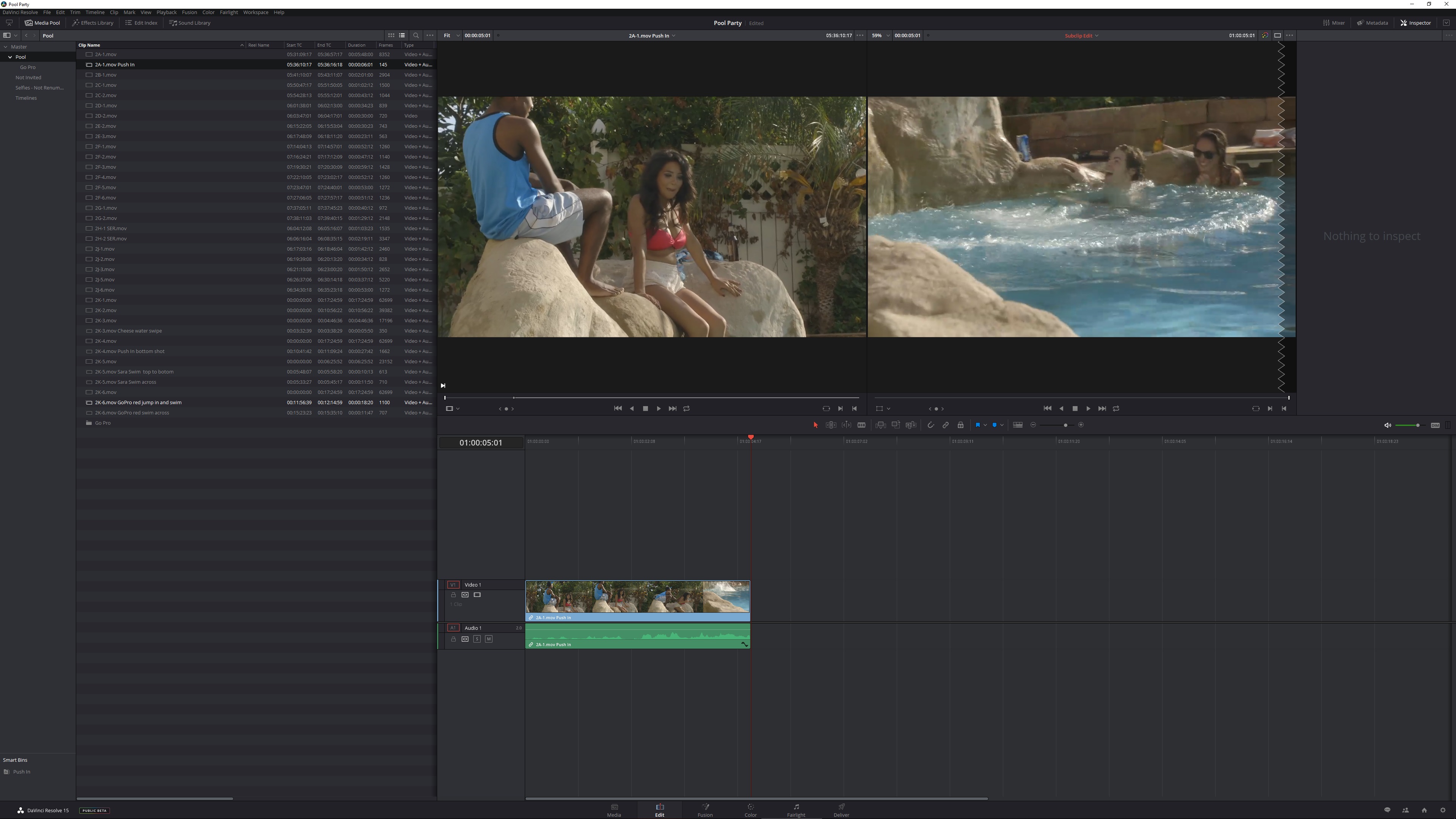The height and width of the screenshot is (819, 1456).
Task: Open the File menu
Action: pyautogui.click(x=47, y=12)
